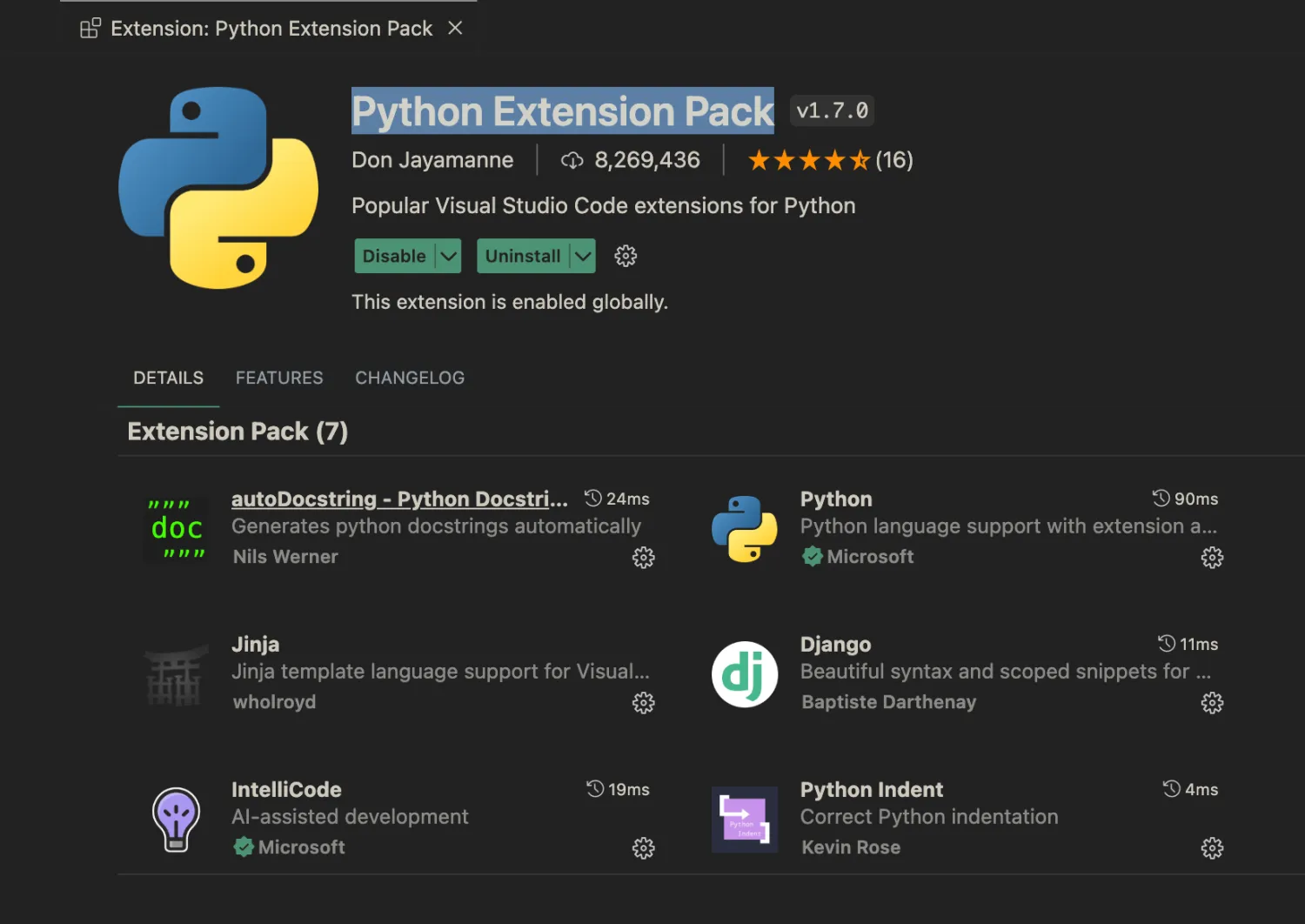Open the Django extension title

click(x=835, y=644)
